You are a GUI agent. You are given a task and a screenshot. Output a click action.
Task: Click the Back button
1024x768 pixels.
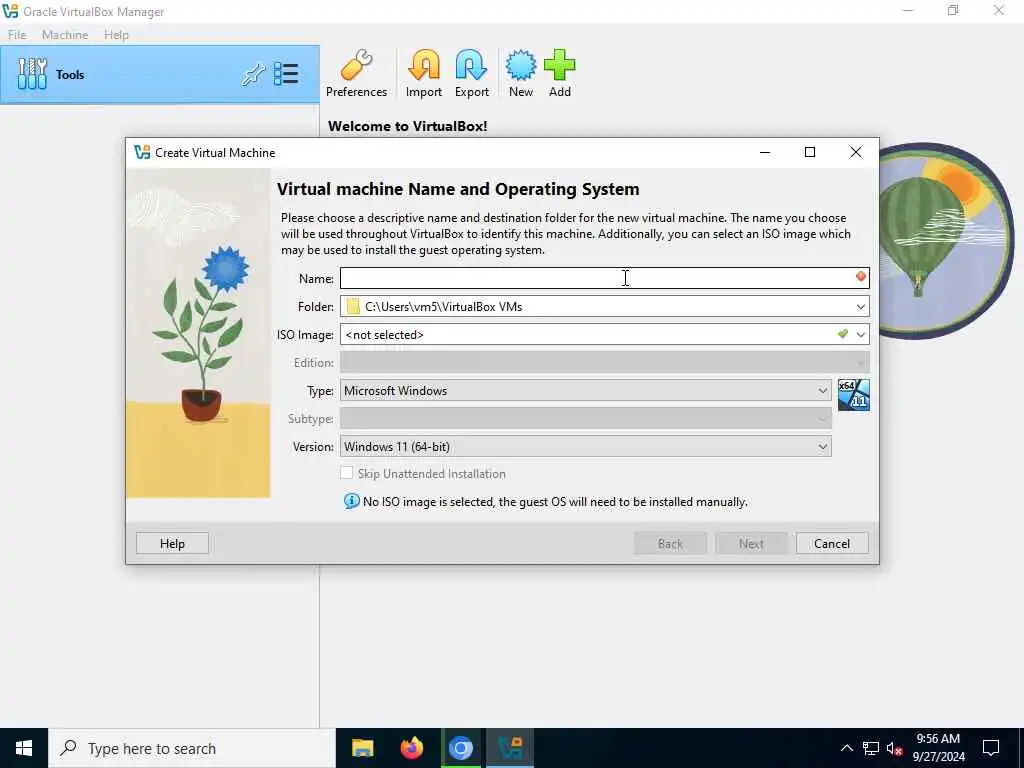(670, 543)
